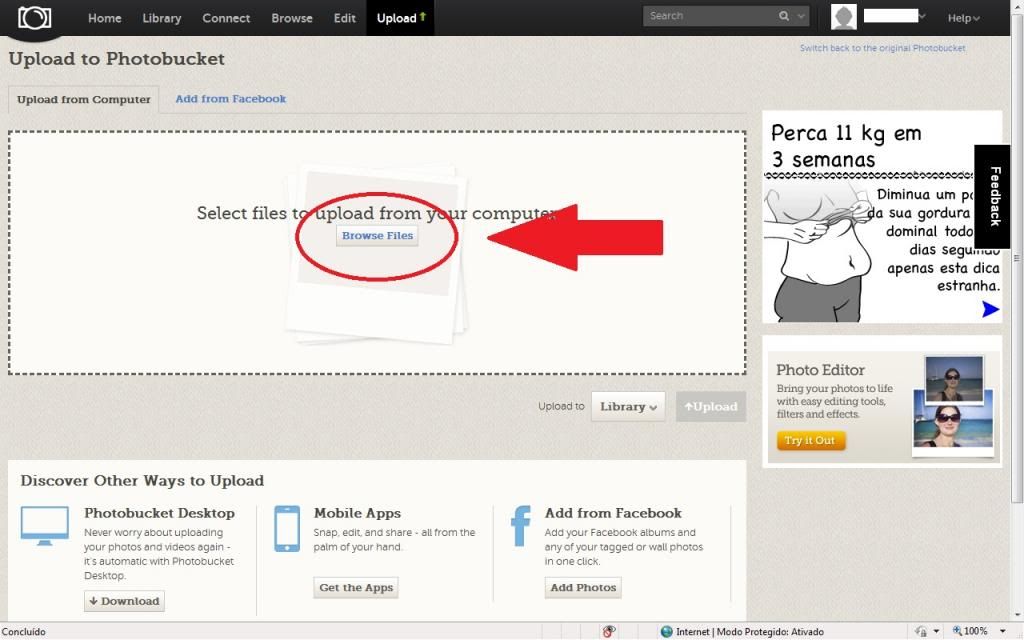
Task: Open the Browse menu item
Action: 292,18
